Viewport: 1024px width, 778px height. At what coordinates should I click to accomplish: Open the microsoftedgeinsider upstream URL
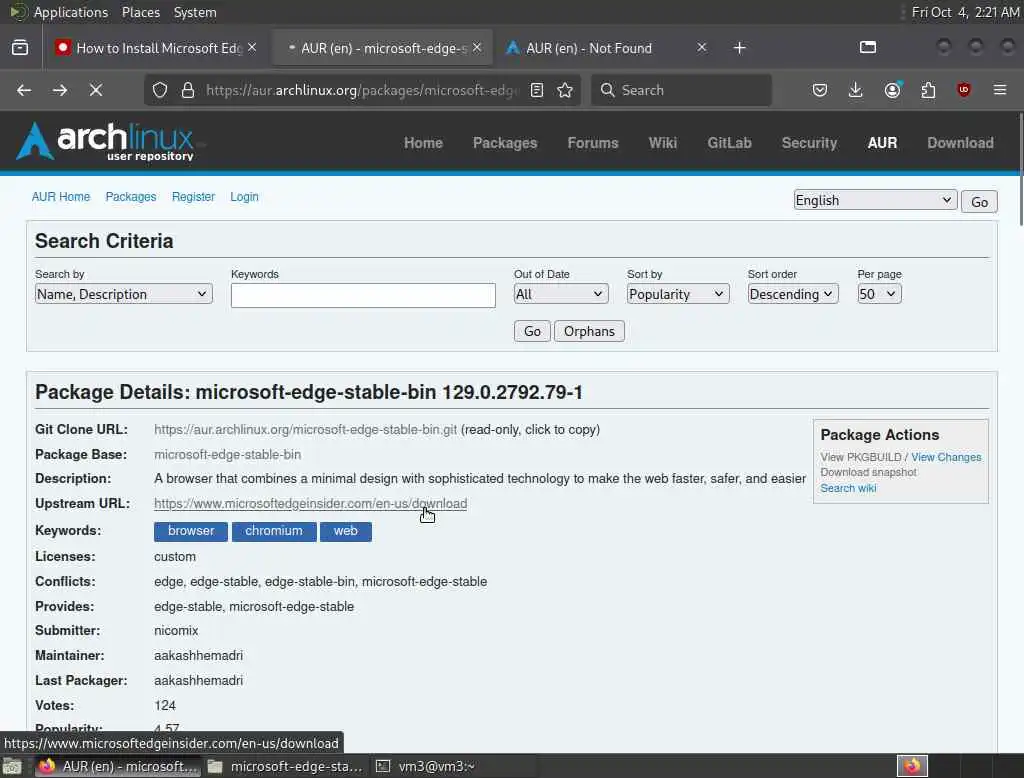(x=310, y=504)
